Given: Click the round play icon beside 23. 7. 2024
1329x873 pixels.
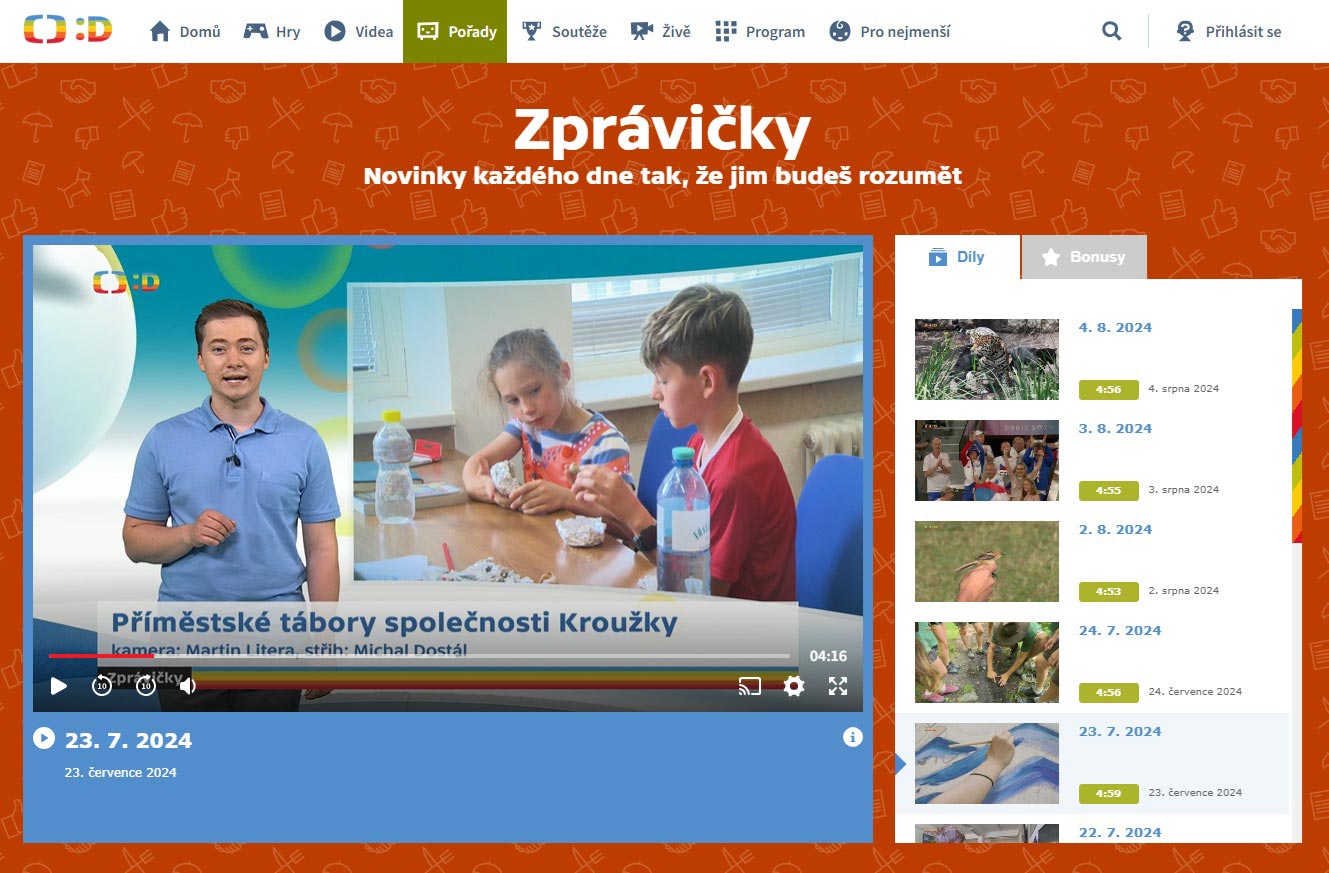Looking at the screenshot, I should (x=44, y=738).
